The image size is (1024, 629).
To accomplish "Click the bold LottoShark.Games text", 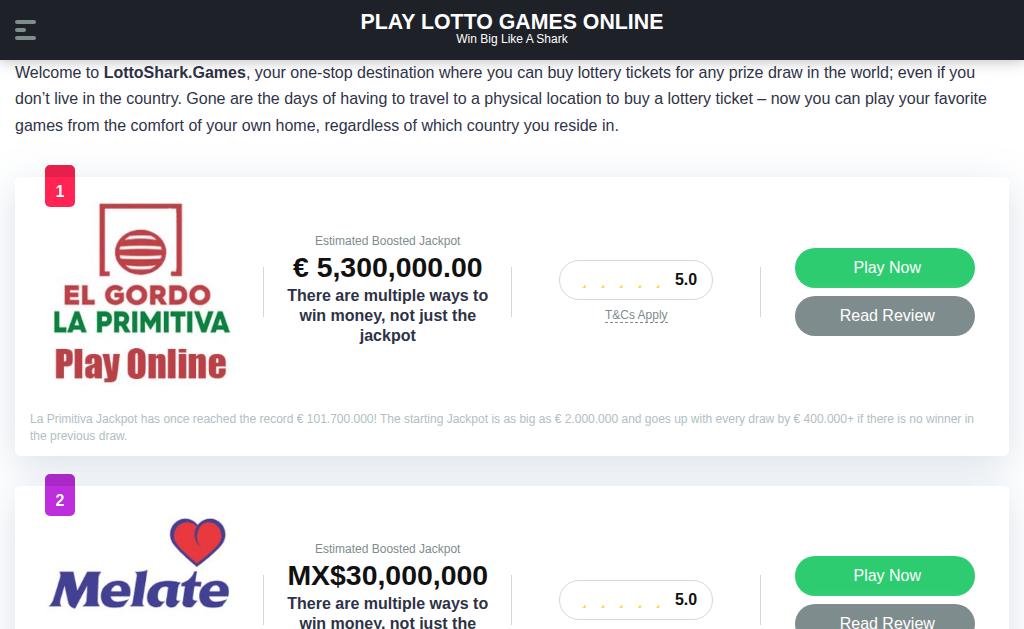I will point(174,73).
